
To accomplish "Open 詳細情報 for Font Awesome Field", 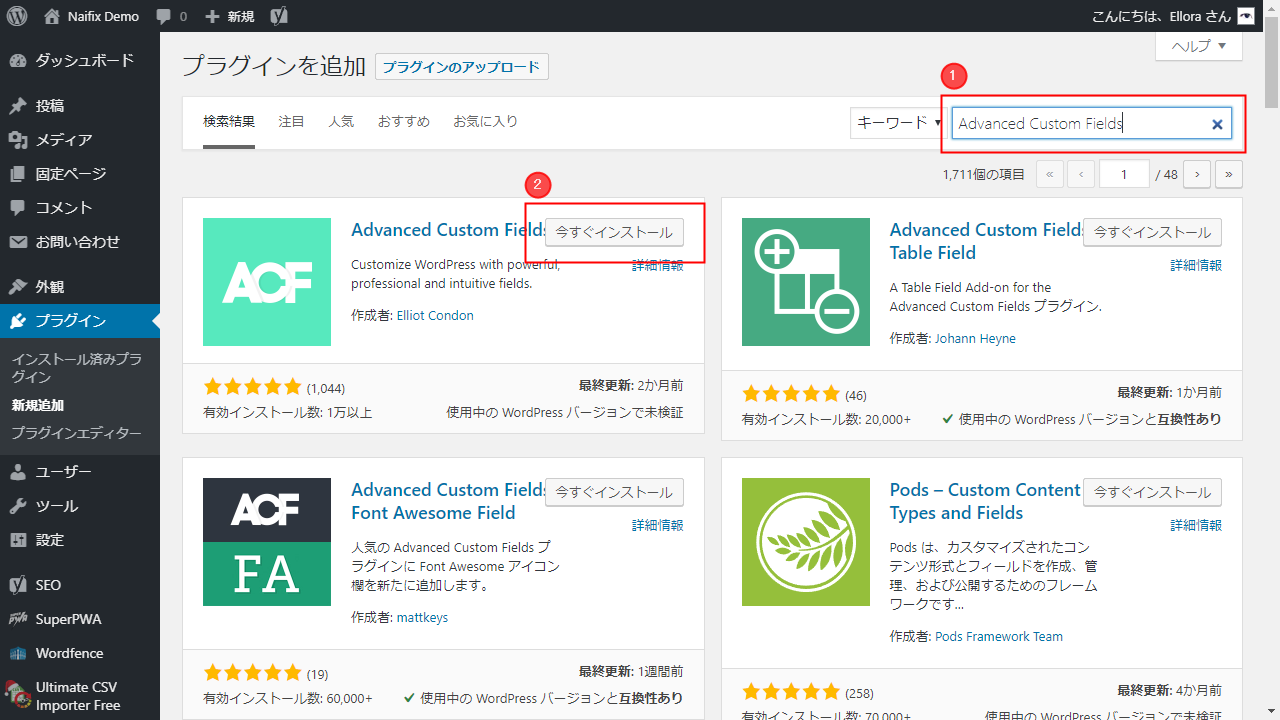I will (658, 525).
